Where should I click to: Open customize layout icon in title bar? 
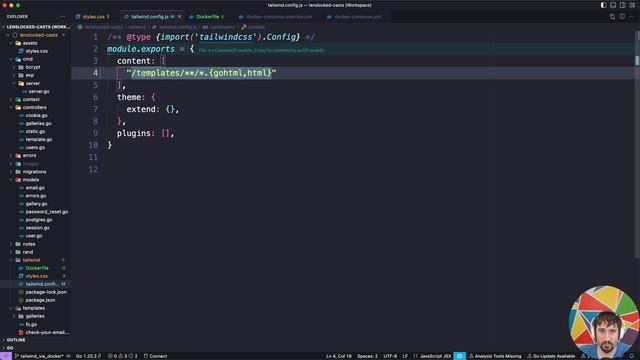coord(632,5)
